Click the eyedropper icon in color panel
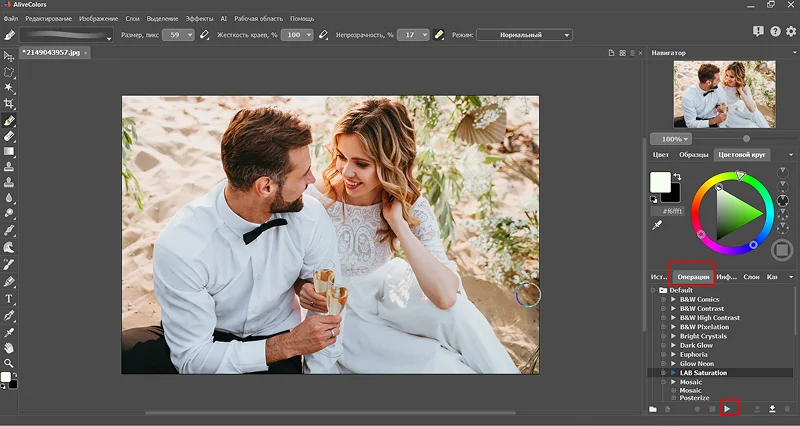Screen dimensions: 800x426 point(658,226)
